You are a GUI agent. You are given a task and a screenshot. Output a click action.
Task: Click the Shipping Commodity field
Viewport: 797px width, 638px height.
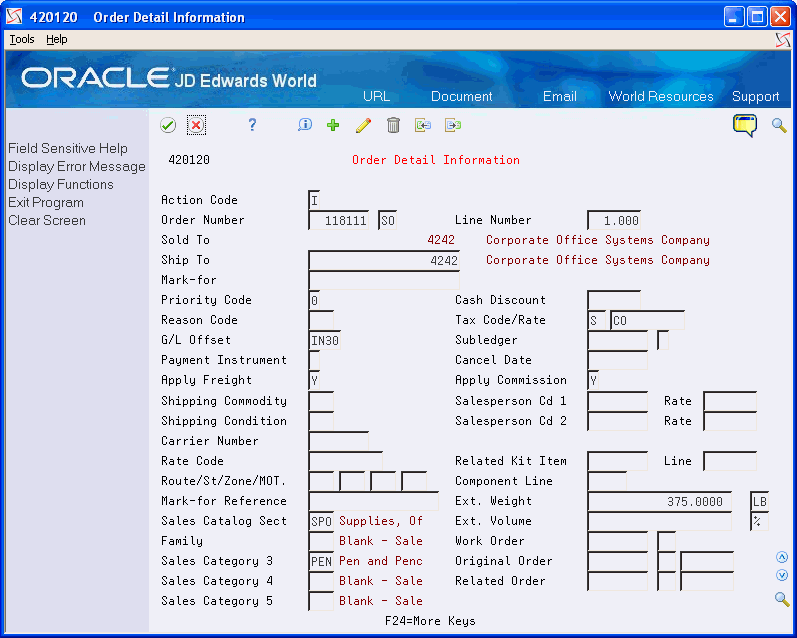[x=321, y=401]
